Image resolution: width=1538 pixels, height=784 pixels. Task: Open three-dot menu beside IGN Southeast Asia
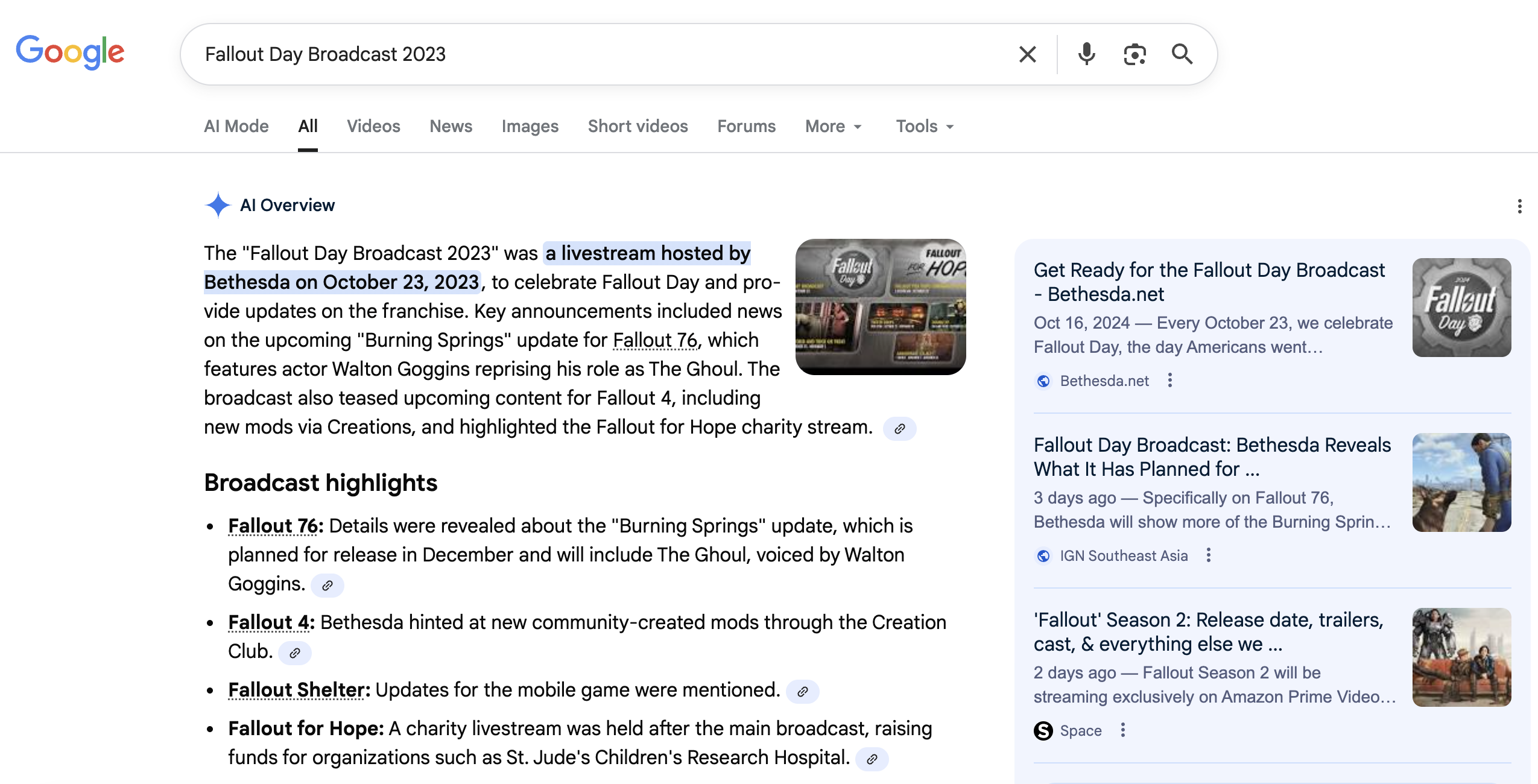[x=1209, y=555]
